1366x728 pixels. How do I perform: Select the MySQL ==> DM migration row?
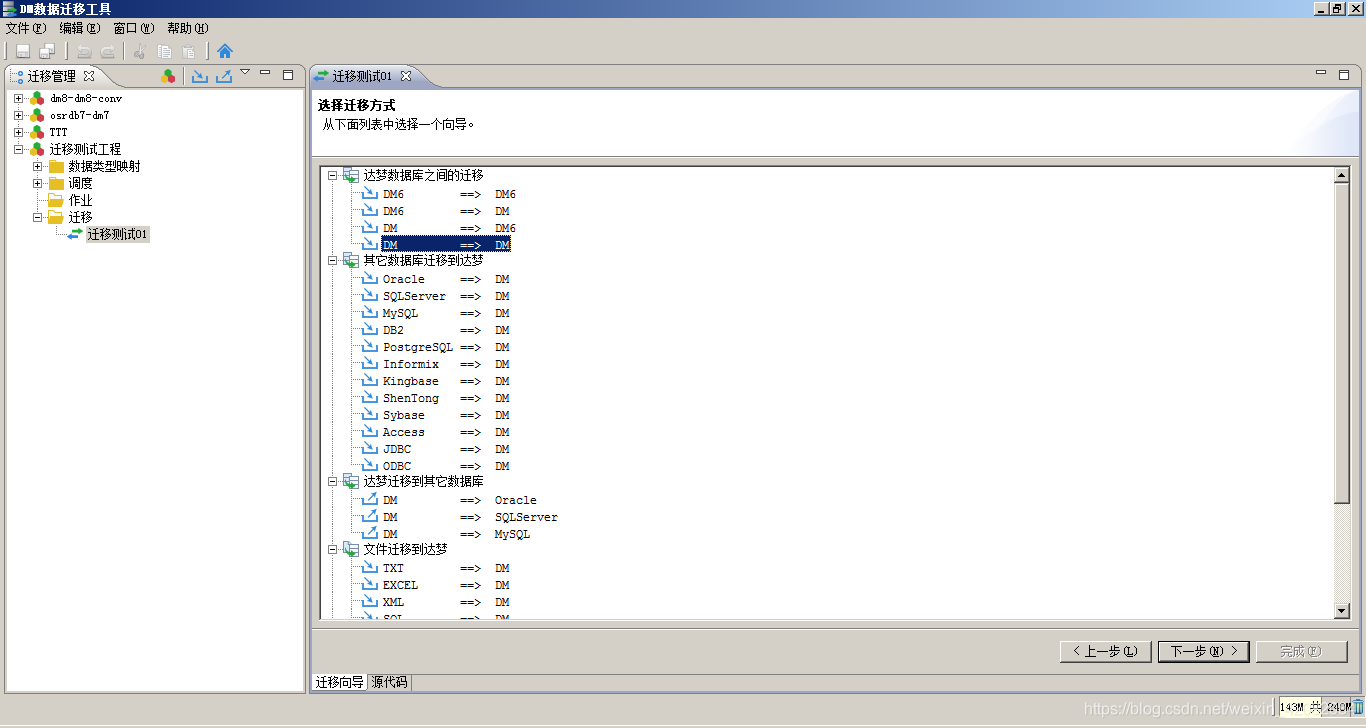pyautogui.click(x=446, y=313)
